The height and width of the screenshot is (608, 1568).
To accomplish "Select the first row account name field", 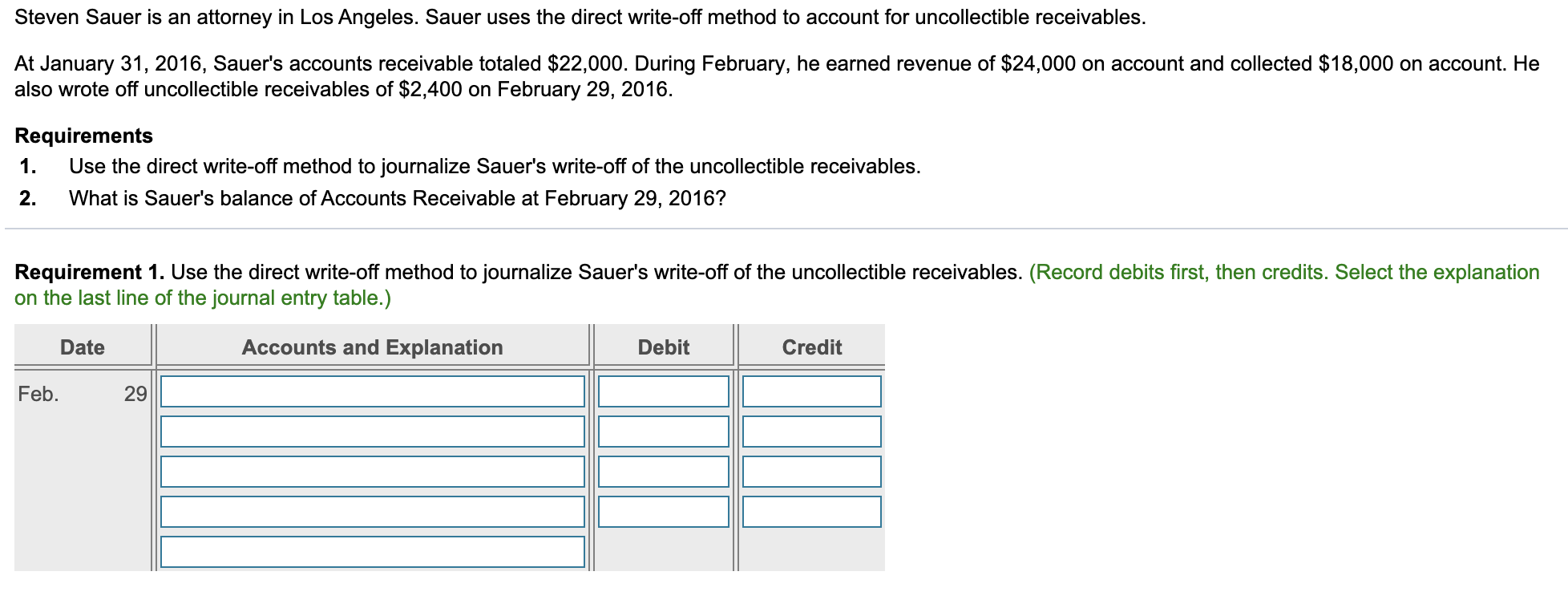I will (x=373, y=391).
